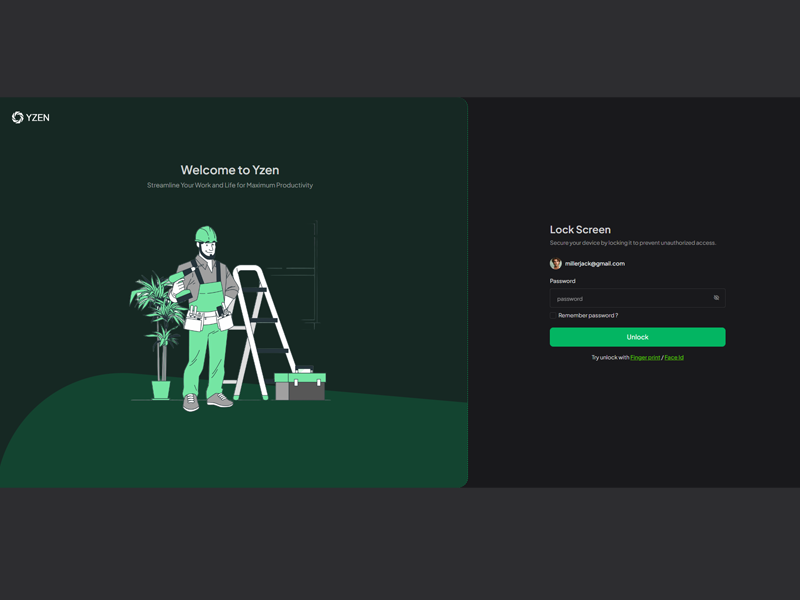Click the YZEN brand name text

[x=38, y=118]
